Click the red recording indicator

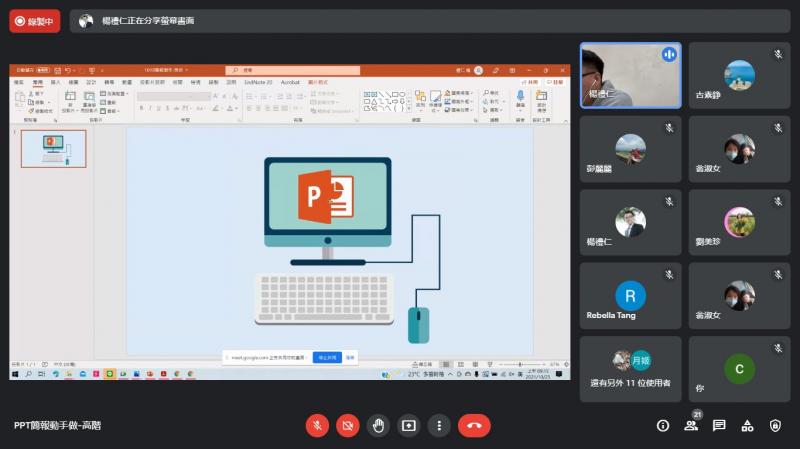[x=35, y=20]
